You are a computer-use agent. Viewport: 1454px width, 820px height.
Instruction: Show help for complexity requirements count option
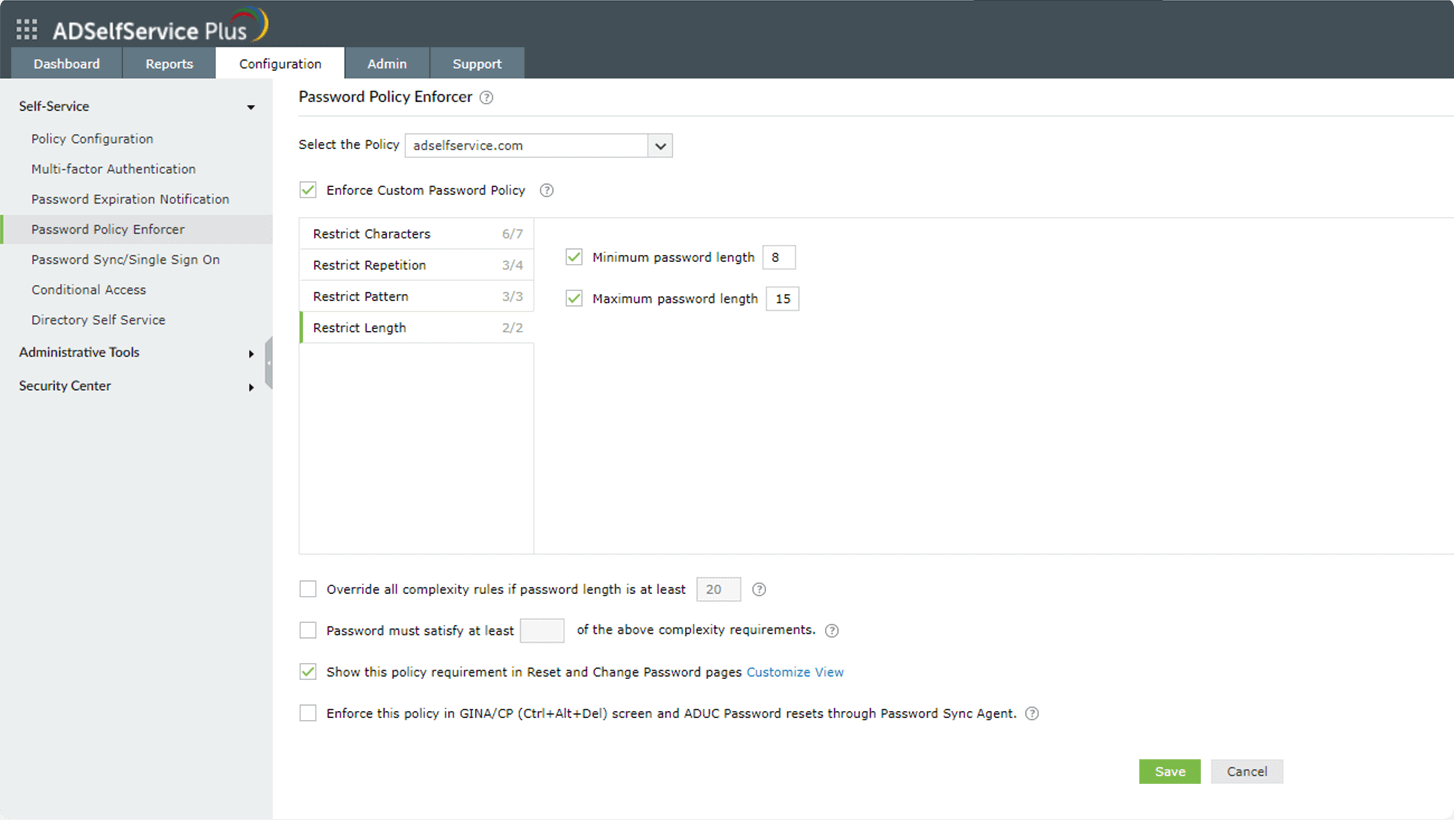832,631
